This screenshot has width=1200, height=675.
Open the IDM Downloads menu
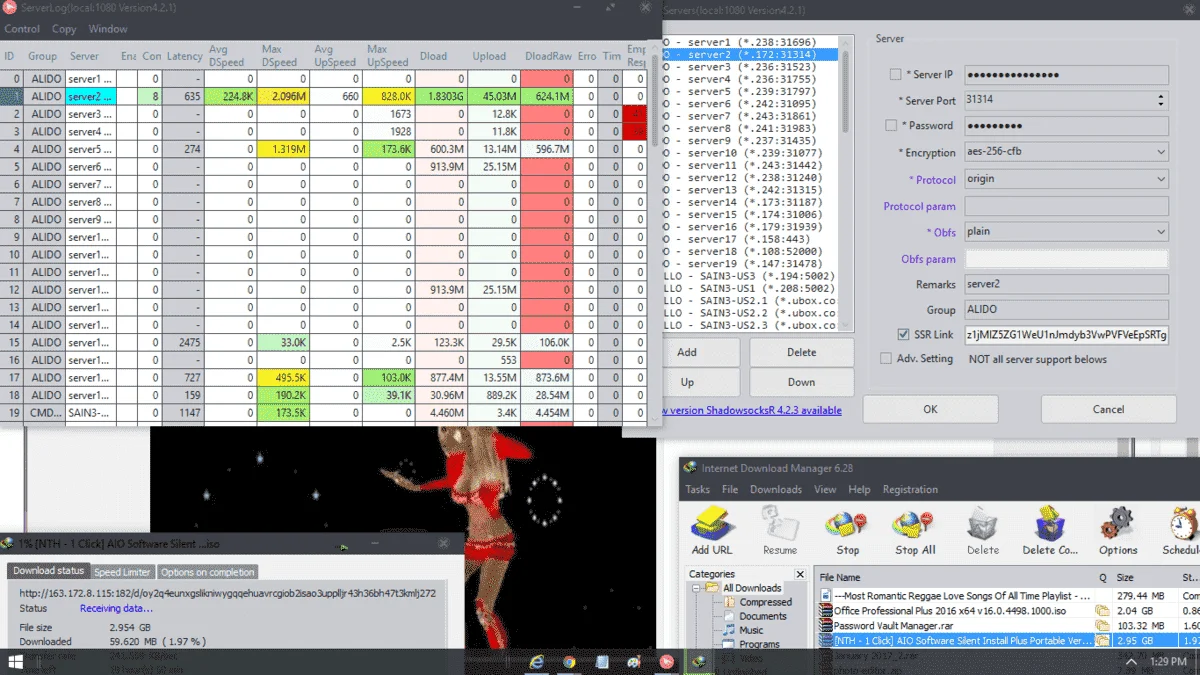(x=776, y=490)
